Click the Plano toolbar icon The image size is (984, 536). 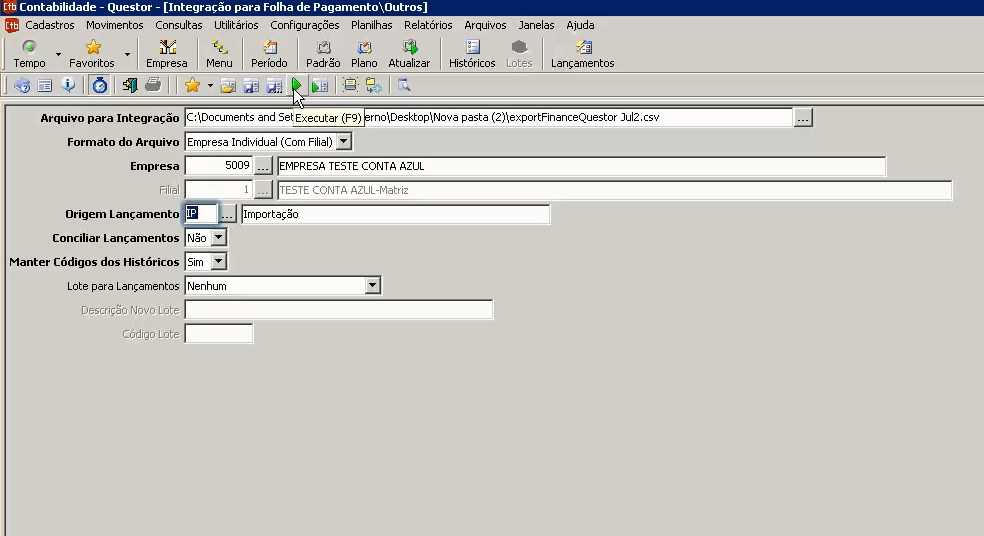(x=364, y=53)
